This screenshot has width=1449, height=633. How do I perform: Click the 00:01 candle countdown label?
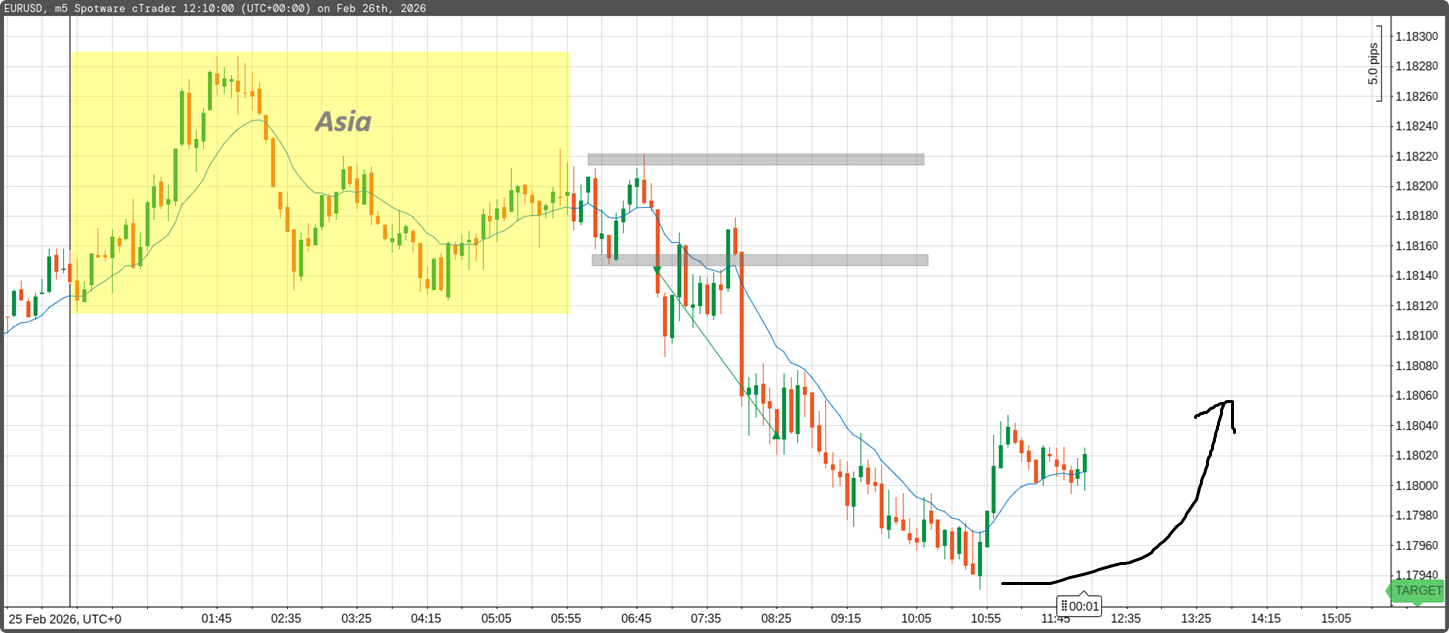[x=1079, y=606]
